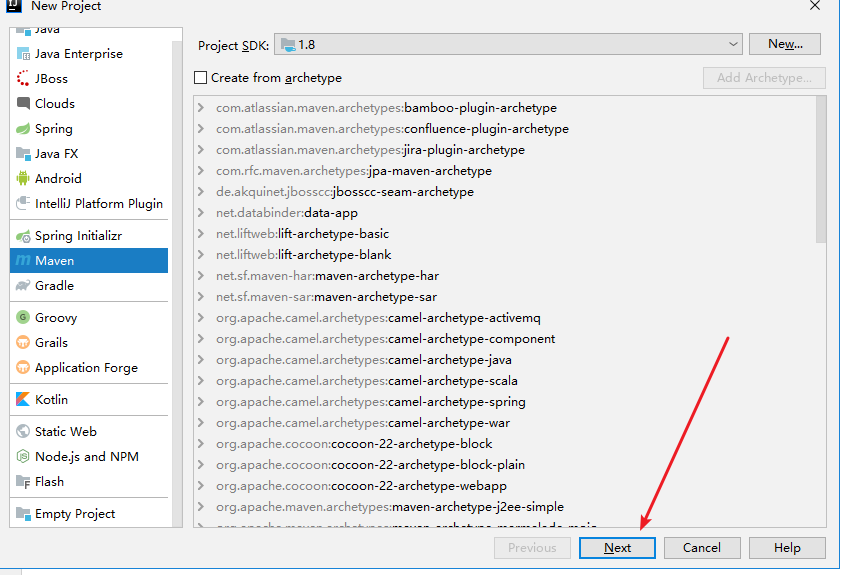
Task: Expand bamboo-plugin-archetype entry
Action: tap(201, 107)
